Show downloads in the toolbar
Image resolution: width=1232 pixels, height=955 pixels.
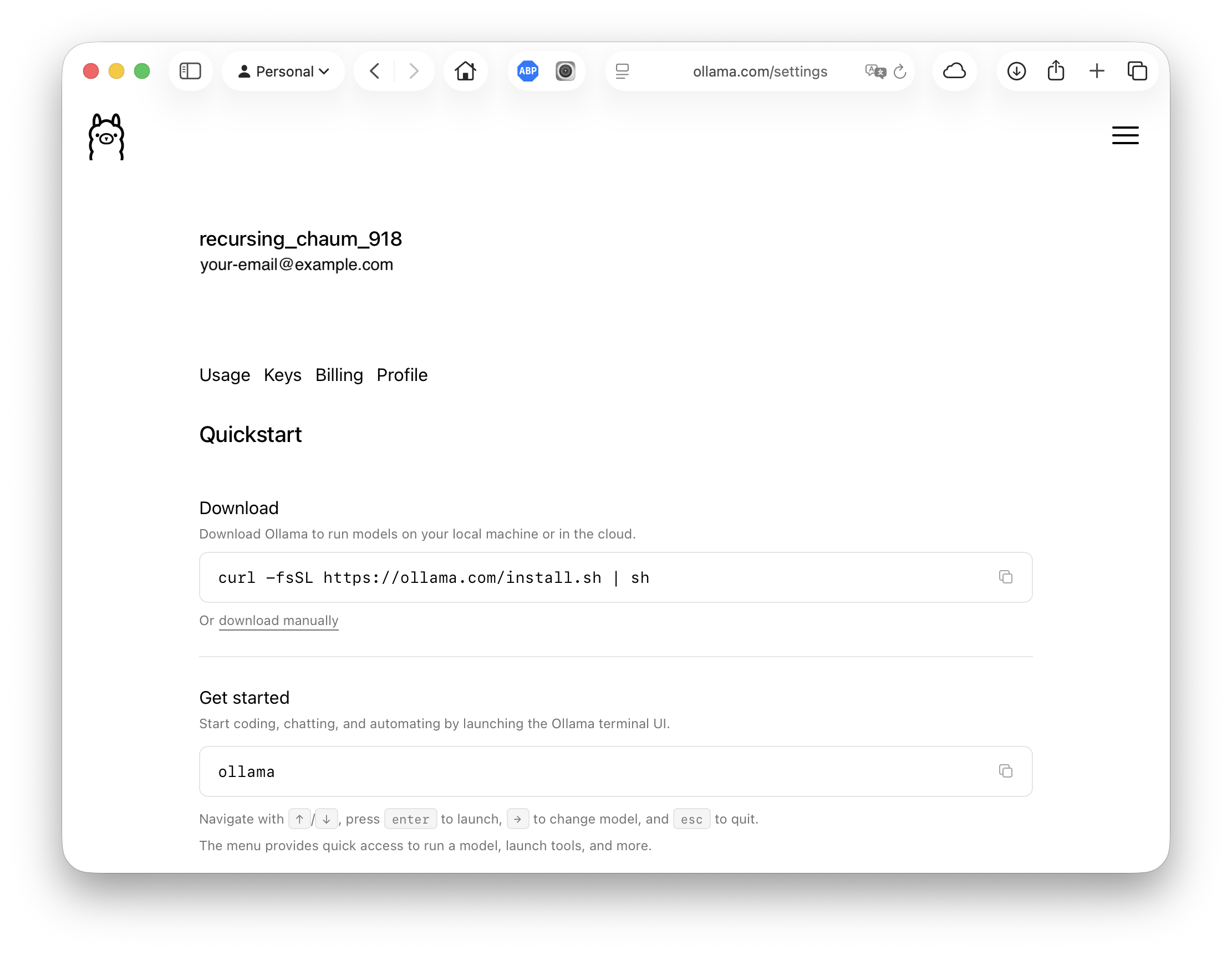click(x=1016, y=71)
